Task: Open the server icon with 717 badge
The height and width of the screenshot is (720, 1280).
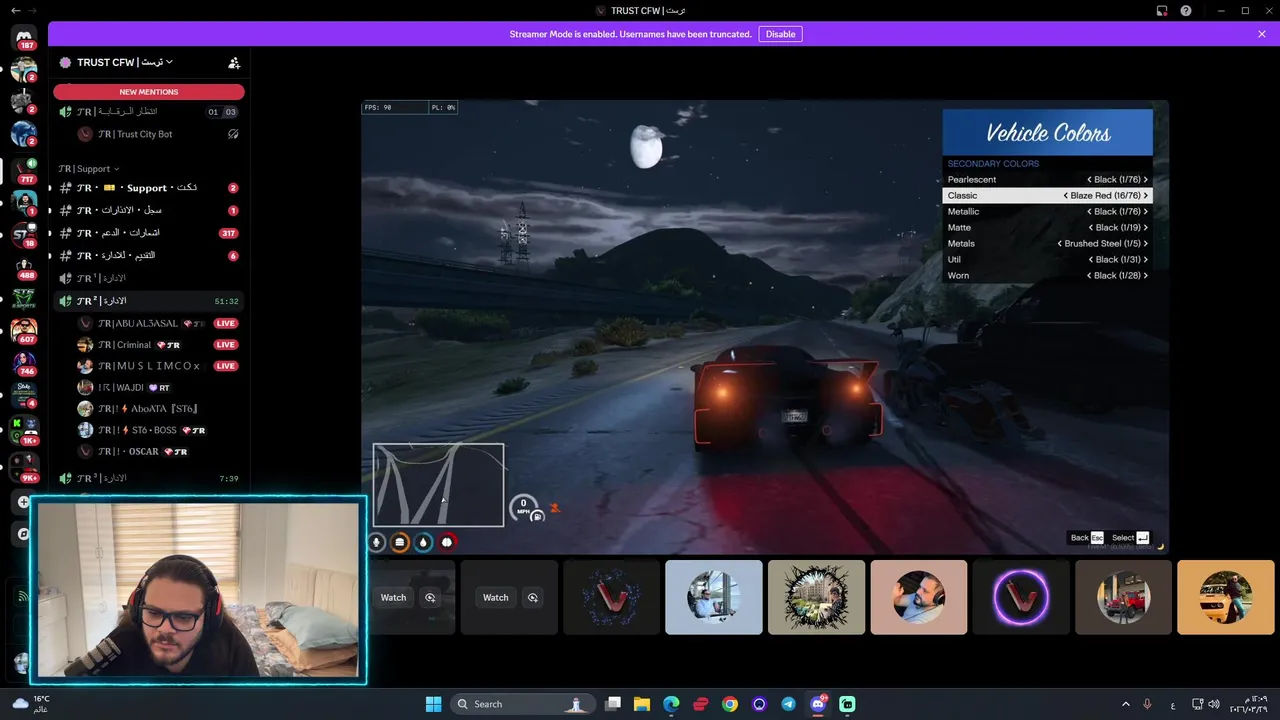Action: (25, 169)
